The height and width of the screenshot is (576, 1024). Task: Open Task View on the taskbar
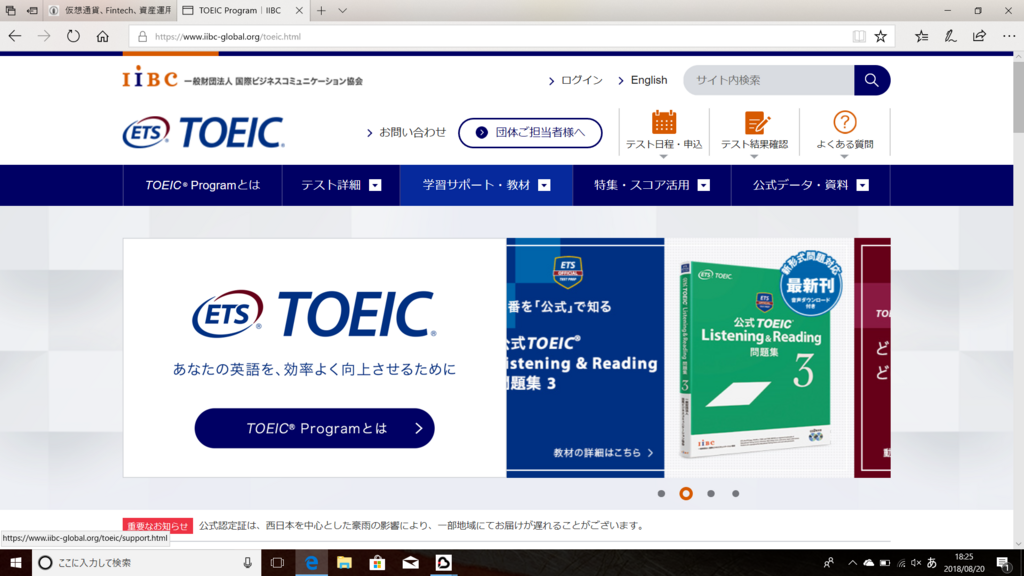[278, 562]
